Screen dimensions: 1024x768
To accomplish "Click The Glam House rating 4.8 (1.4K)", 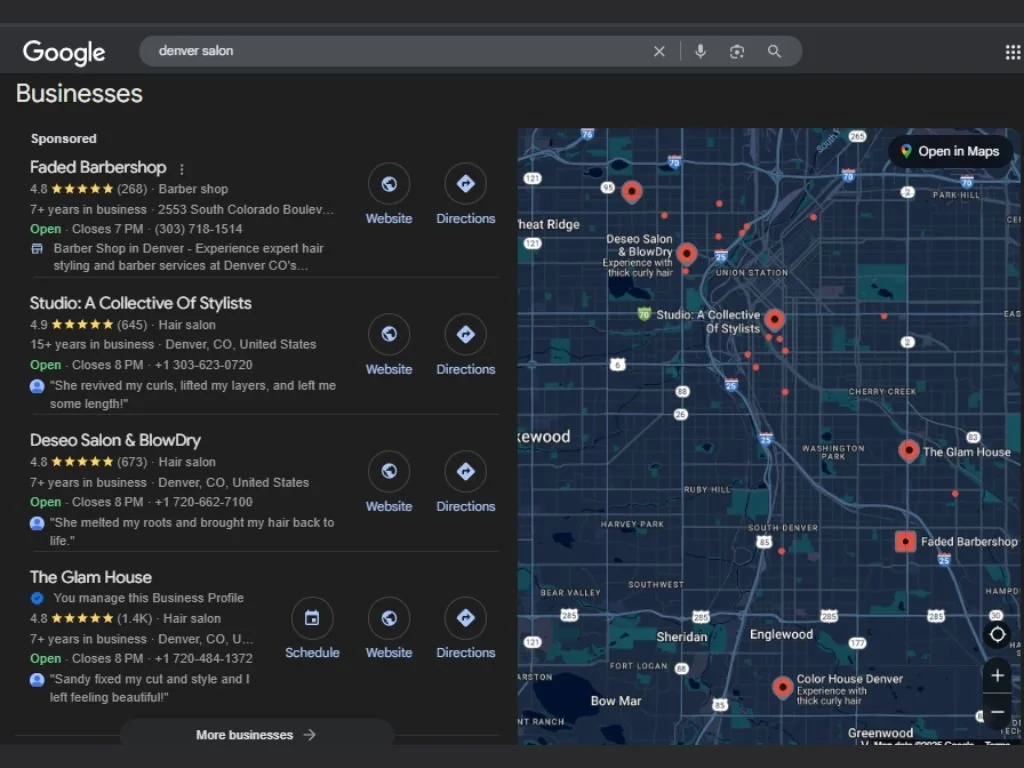I will coord(91,618).
